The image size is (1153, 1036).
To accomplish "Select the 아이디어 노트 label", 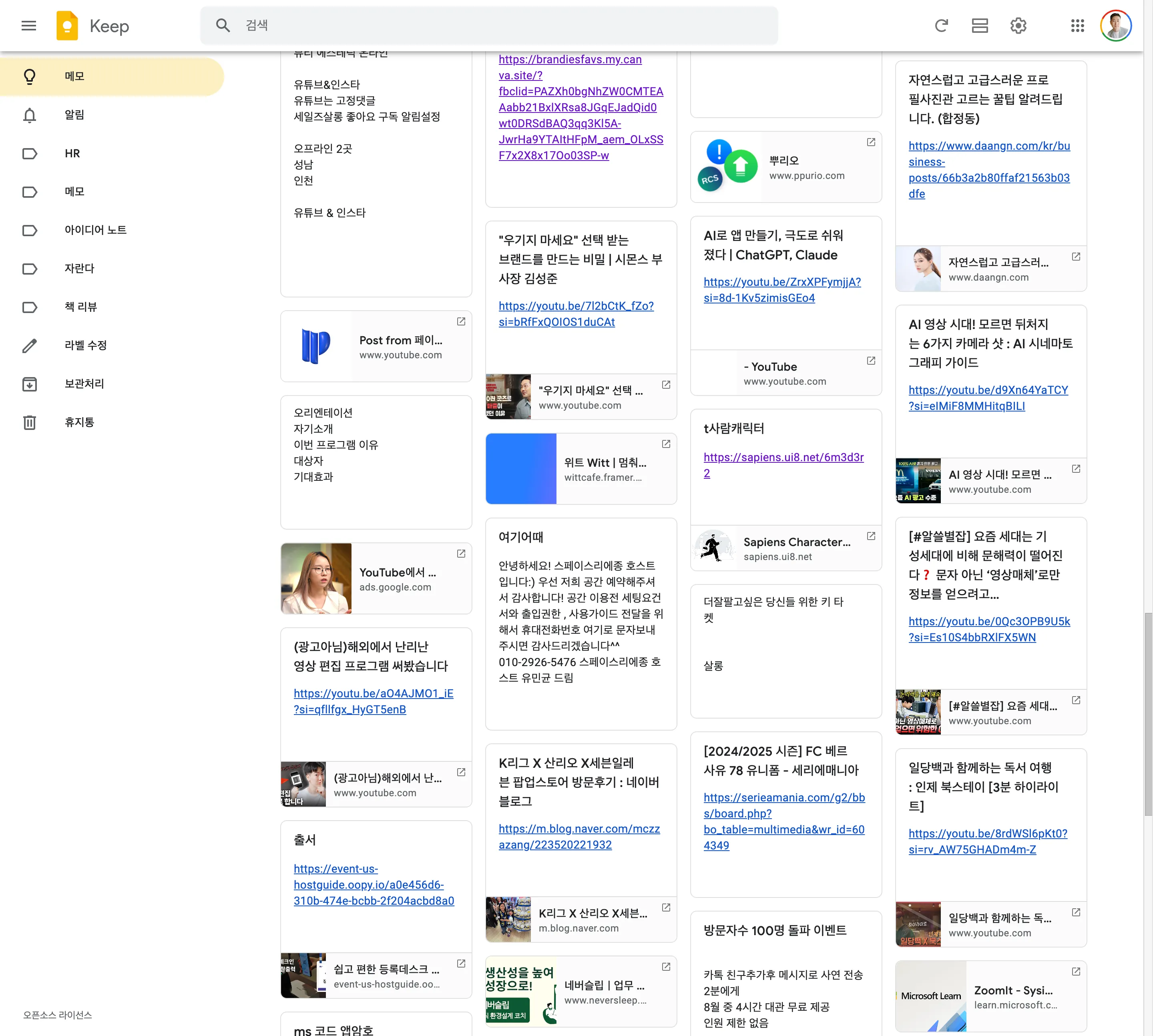I will coord(95,230).
